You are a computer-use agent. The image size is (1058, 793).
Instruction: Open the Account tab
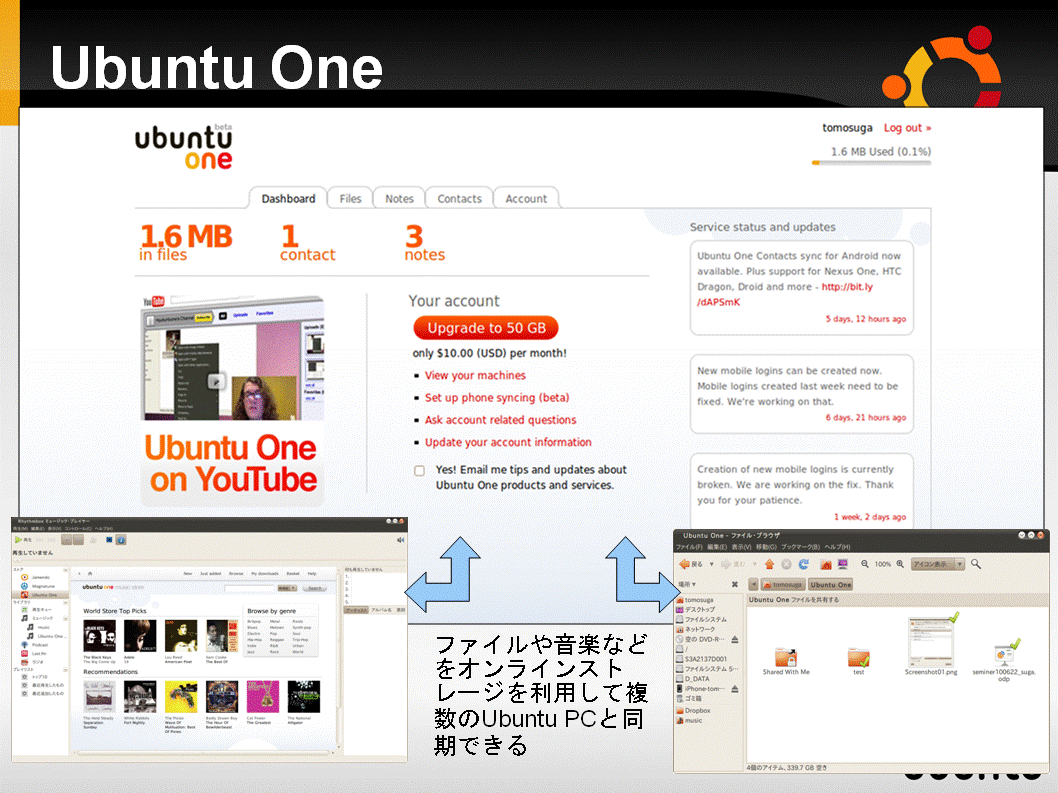[x=526, y=198]
